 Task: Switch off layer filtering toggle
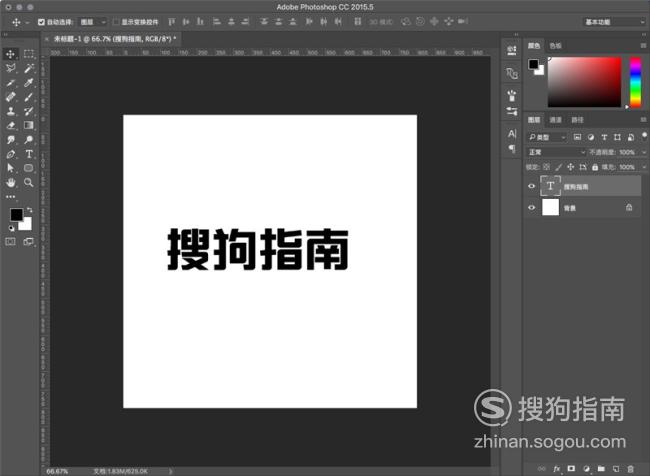644,136
